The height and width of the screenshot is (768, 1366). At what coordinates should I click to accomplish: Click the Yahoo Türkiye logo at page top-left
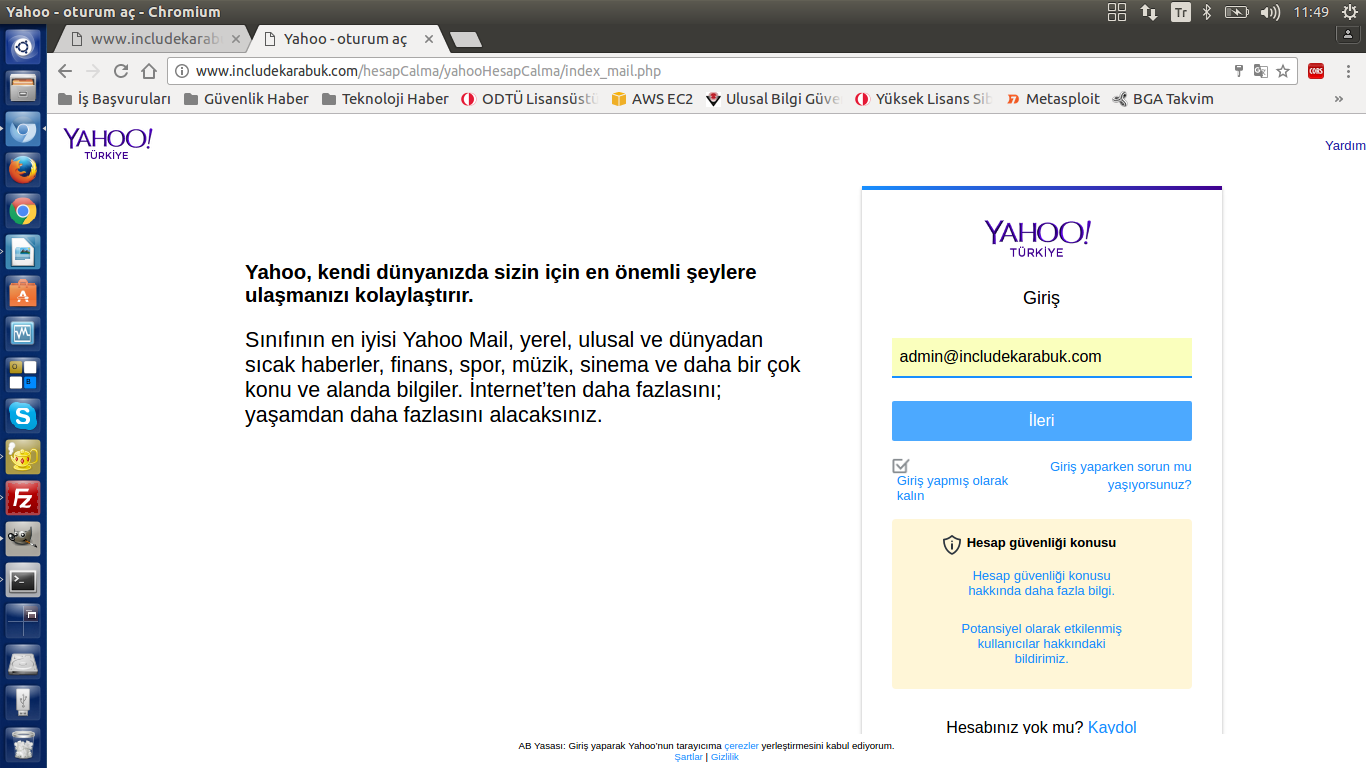pyautogui.click(x=107, y=143)
